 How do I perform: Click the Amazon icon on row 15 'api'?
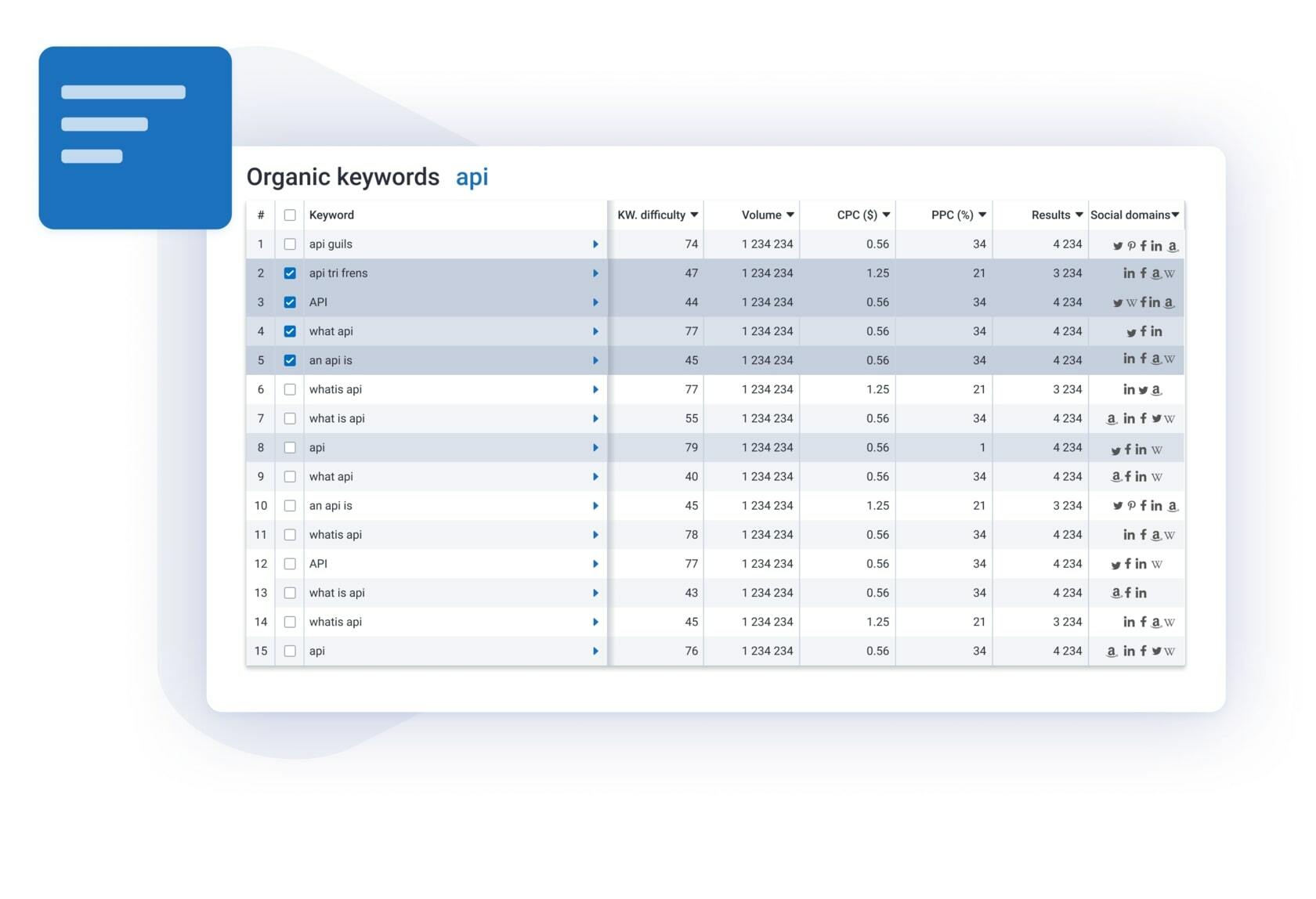1111,651
